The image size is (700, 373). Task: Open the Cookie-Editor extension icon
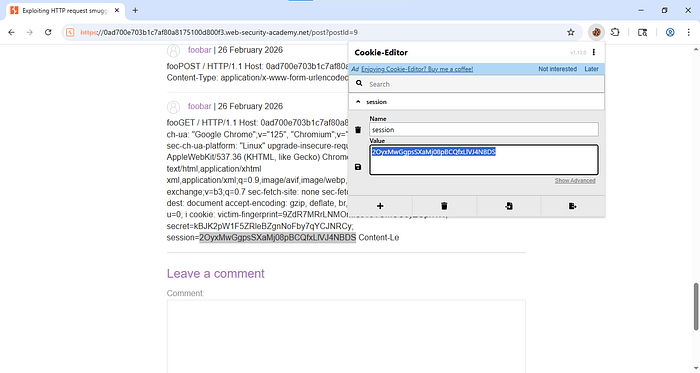(x=596, y=32)
